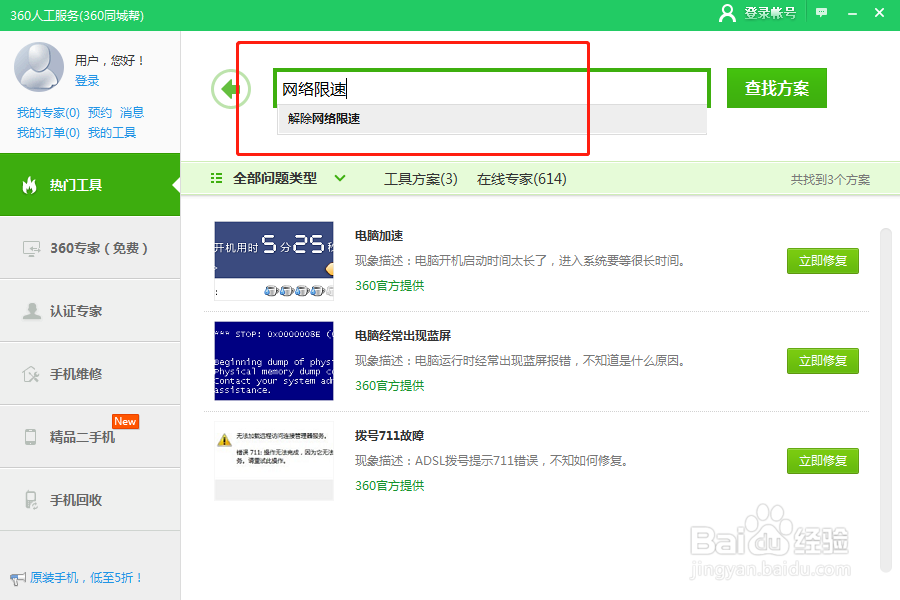
Task: Click 360官方提供 under 拨号711故障
Action: 390,485
